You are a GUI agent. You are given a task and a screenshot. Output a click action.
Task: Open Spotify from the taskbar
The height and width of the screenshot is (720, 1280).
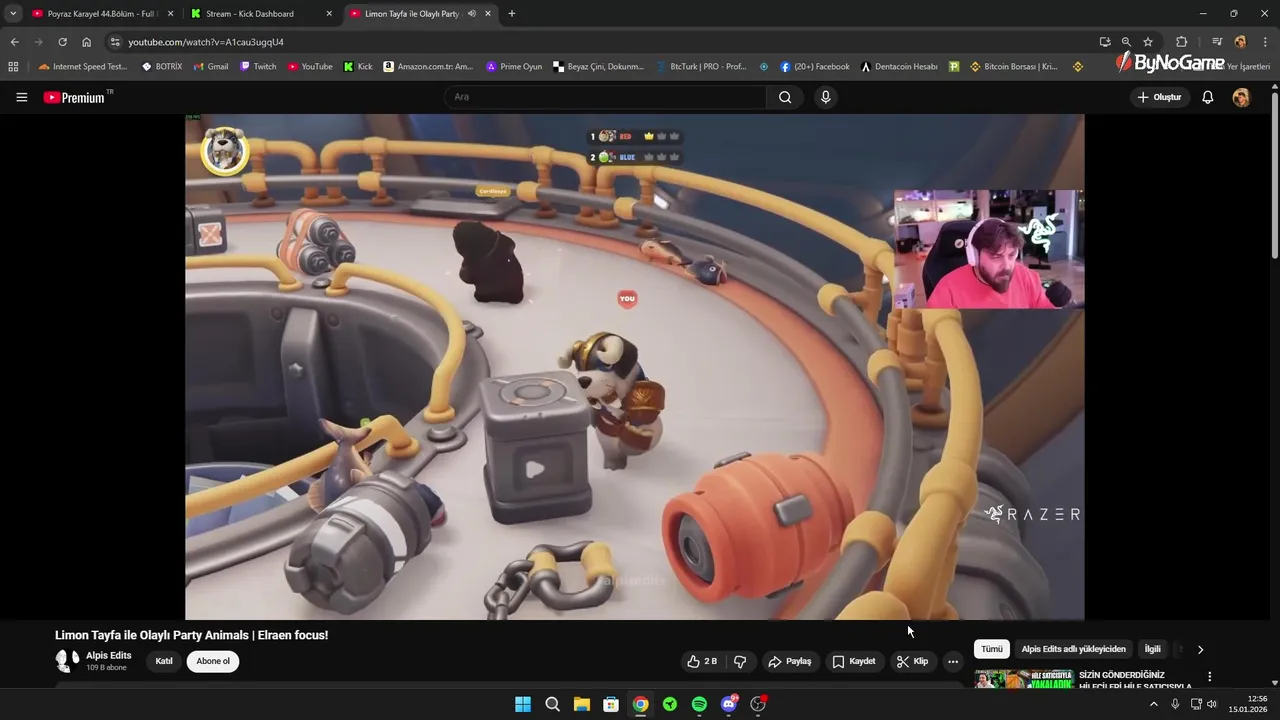pos(699,704)
